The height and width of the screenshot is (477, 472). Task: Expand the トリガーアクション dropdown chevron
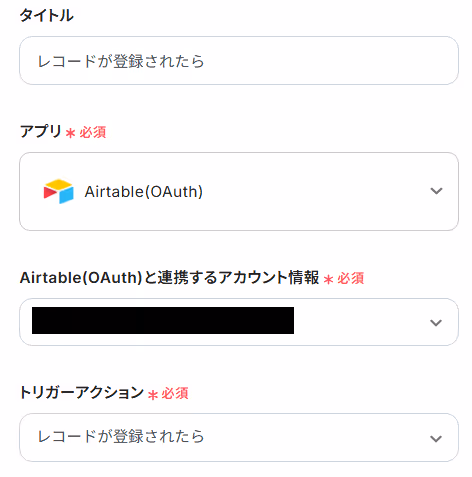click(436, 438)
